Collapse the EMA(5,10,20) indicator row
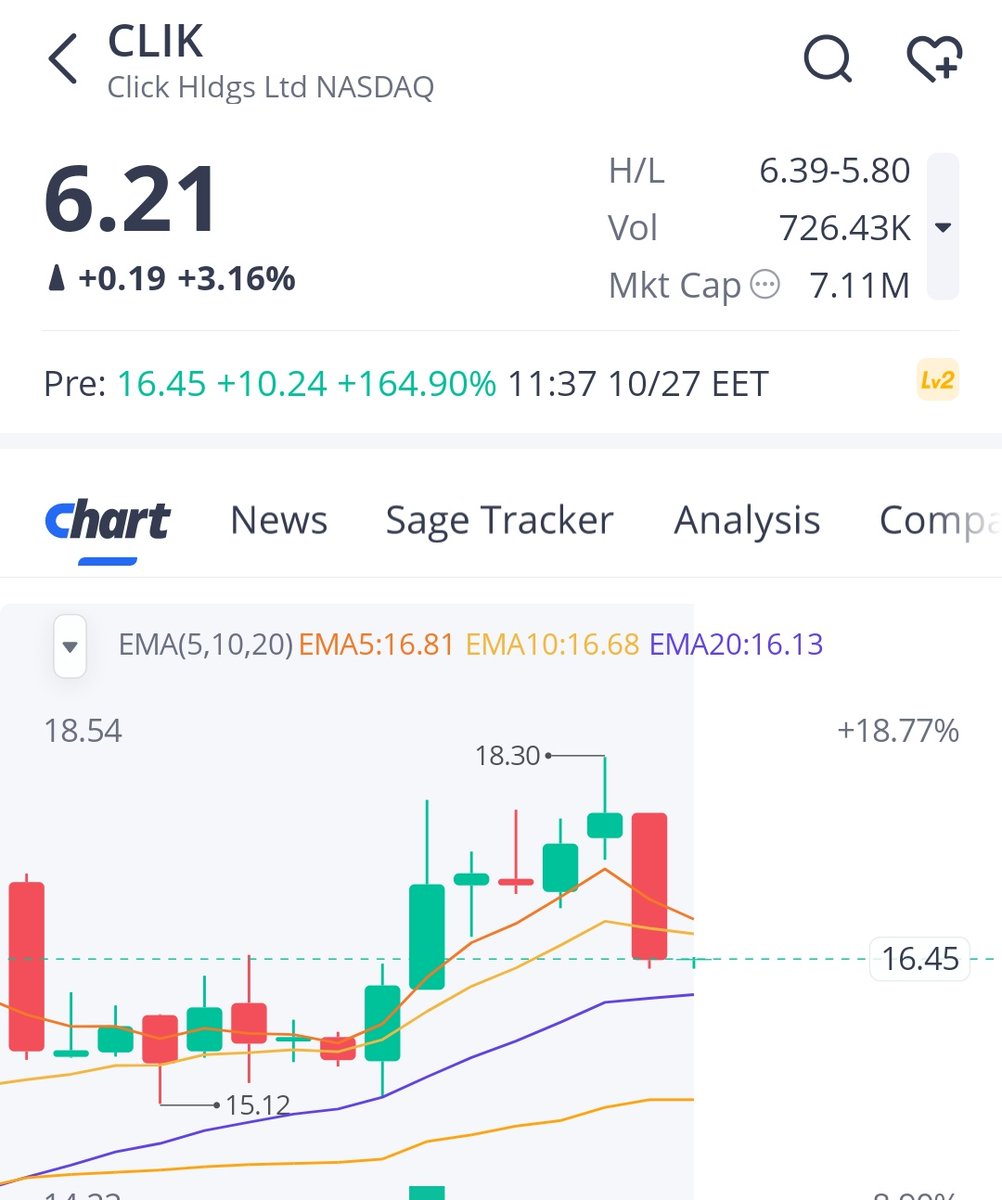Image resolution: width=1002 pixels, height=1200 pixels. pos(69,645)
